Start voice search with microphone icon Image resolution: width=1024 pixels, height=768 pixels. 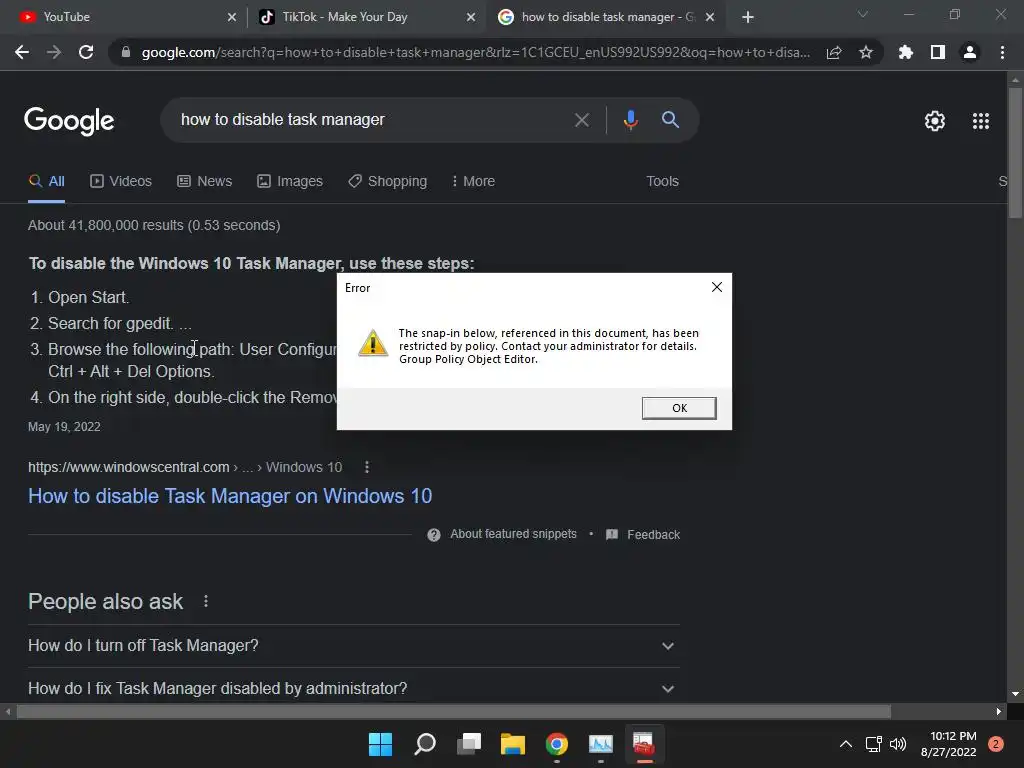click(630, 120)
